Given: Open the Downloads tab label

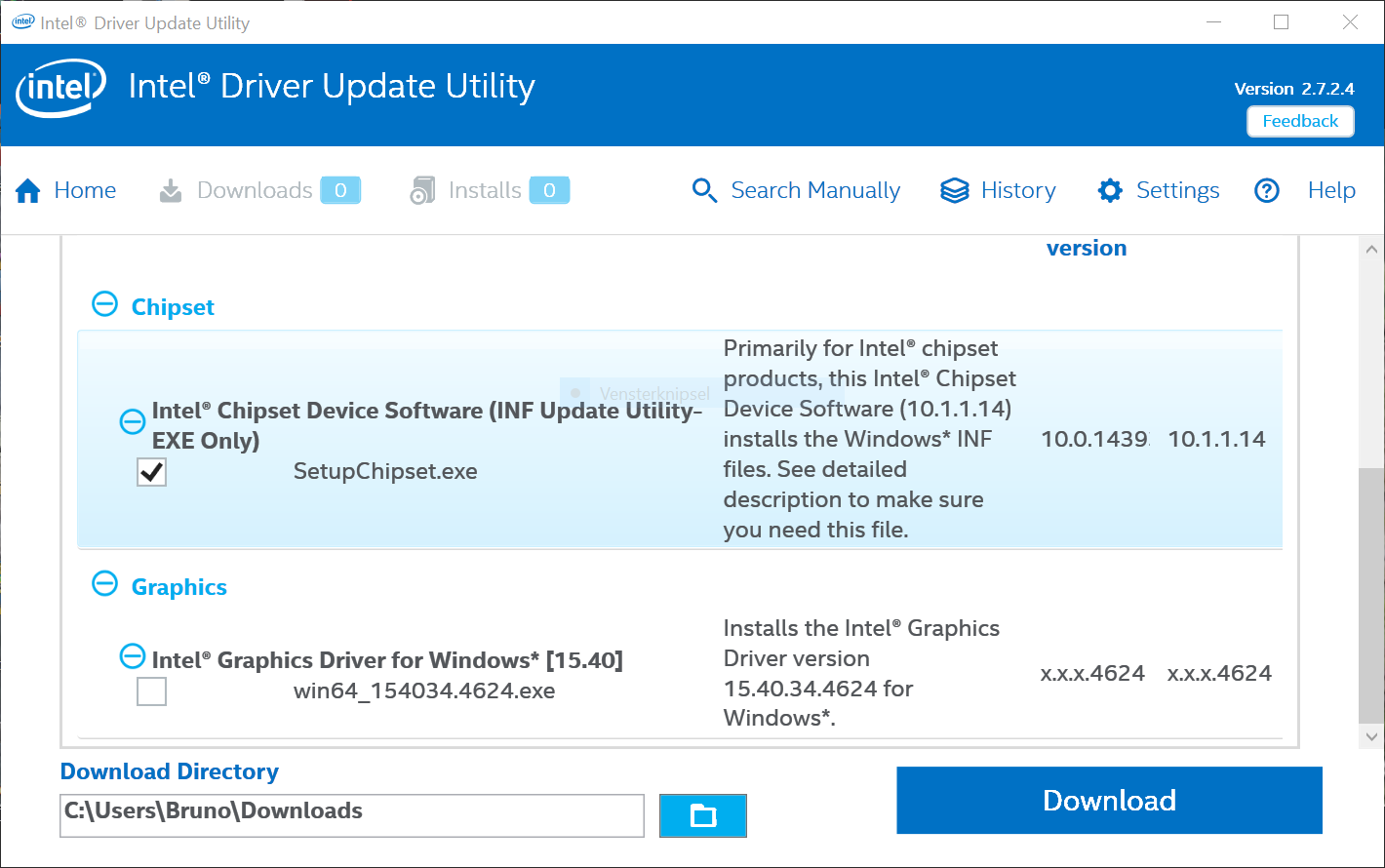Looking at the screenshot, I should point(255,190).
